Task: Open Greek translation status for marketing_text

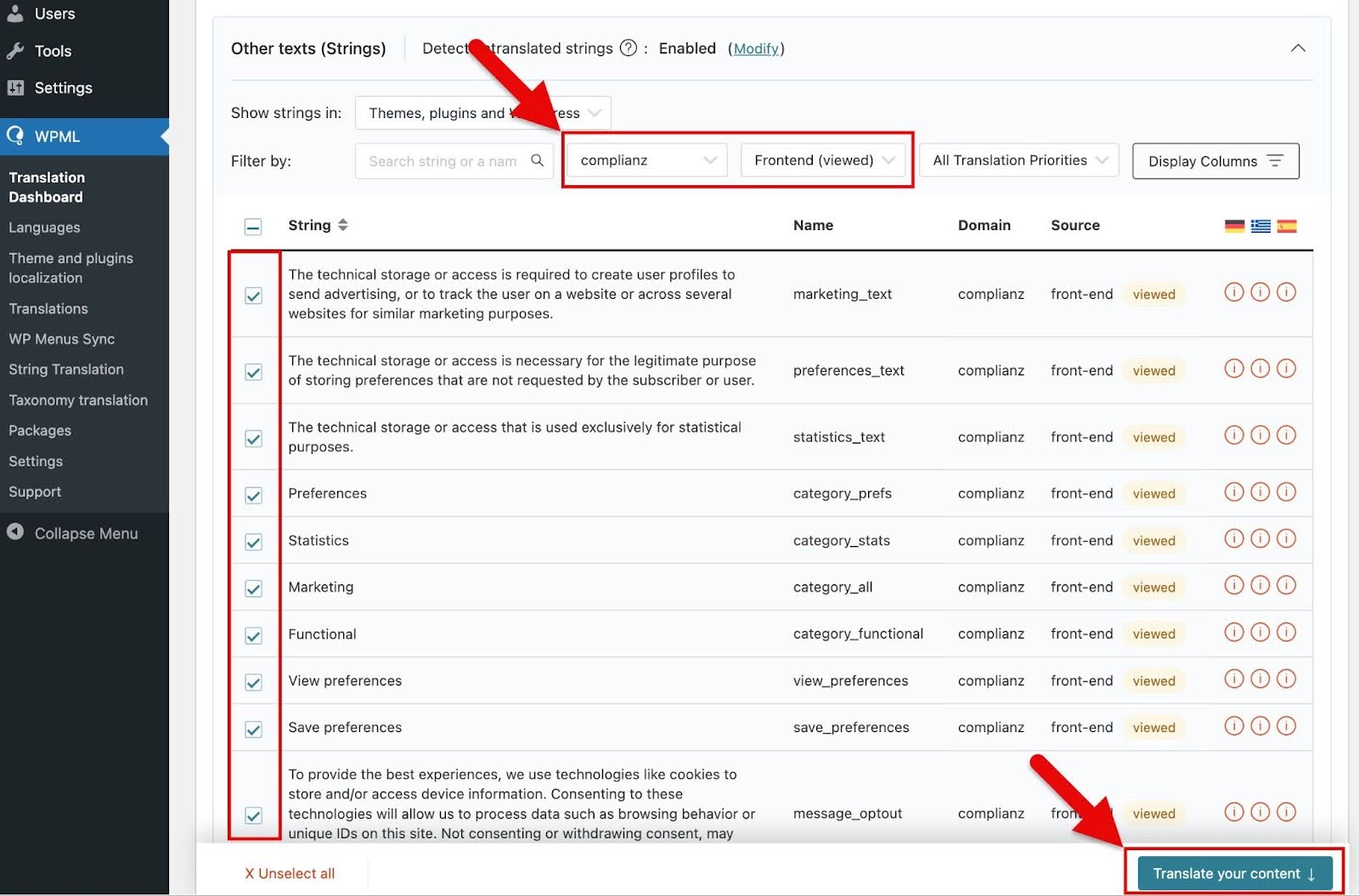Action: (x=1260, y=292)
